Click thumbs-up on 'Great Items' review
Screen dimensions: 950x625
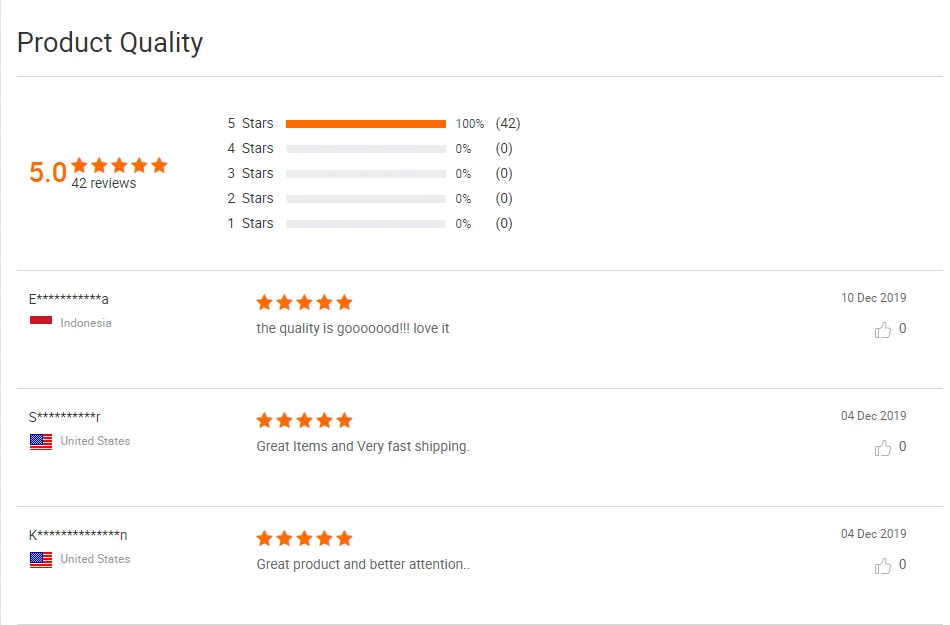[x=883, y=447]
